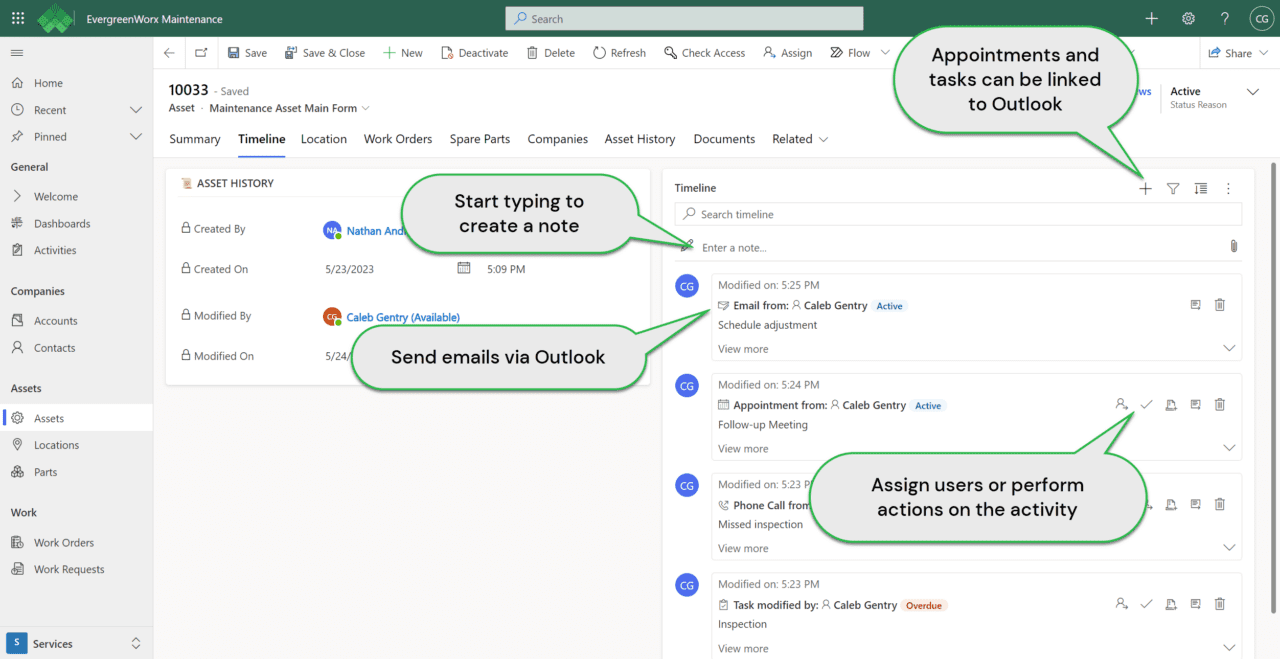Collapse the left navigation hamburger menu

(17, 53)
